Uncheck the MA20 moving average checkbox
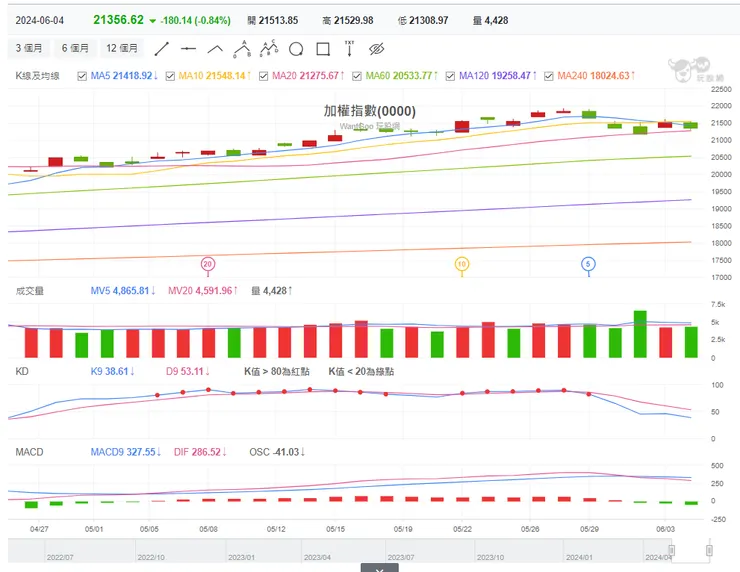The image size is (740, 572). [264, 76]
